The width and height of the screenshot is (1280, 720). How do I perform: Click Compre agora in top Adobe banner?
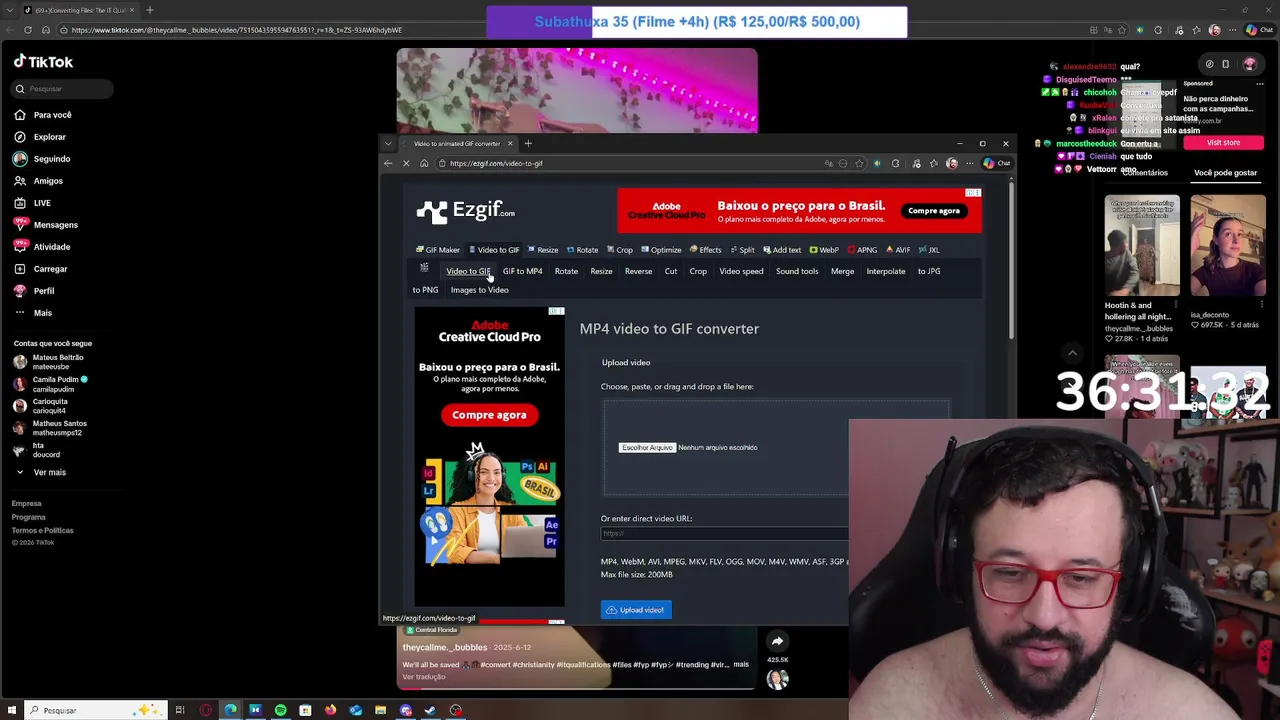point(933,211)
